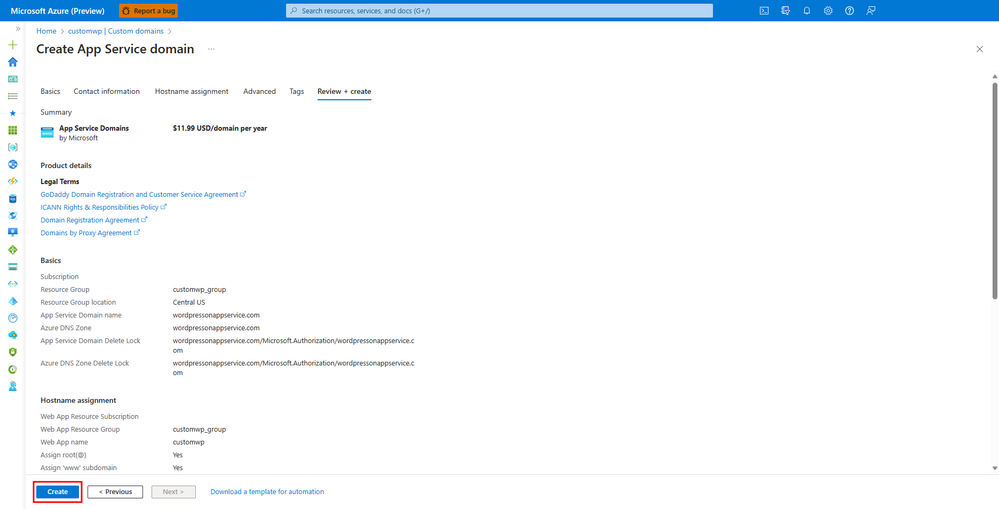The image size is (999, 509).
Task: Open the Resource groups bracketed cube icon
Action: coord(12,147)
